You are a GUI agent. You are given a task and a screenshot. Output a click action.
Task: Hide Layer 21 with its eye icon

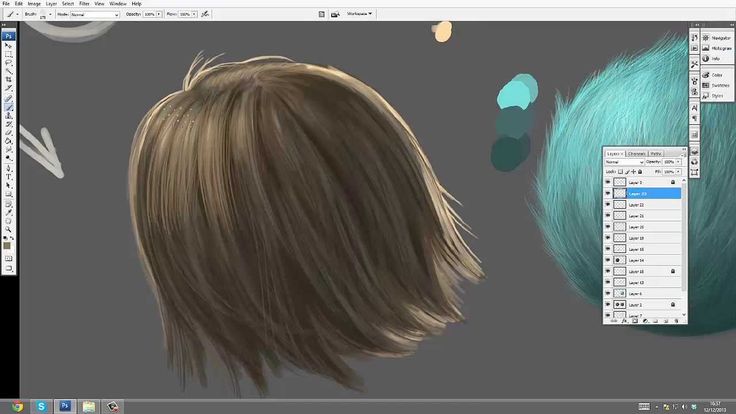coord(608,215)
